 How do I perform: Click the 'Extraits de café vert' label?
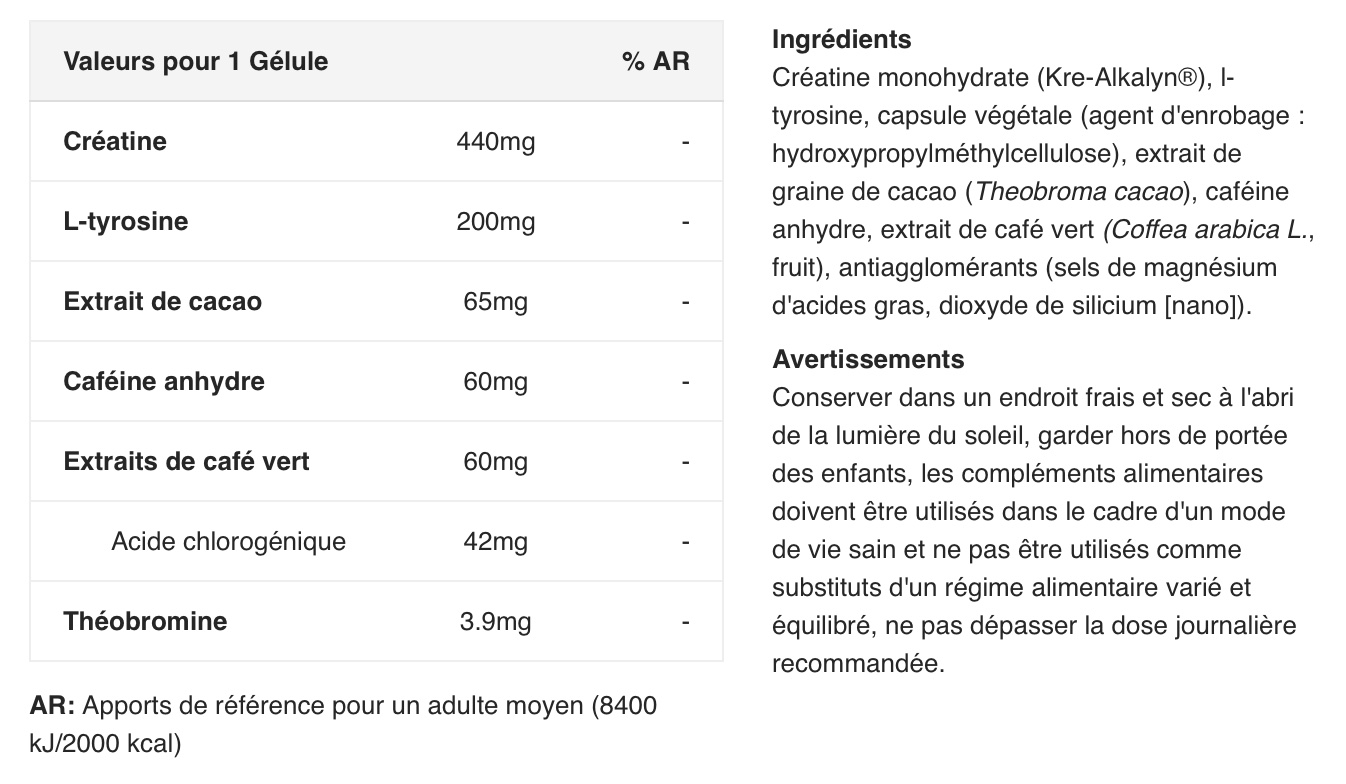186,461
